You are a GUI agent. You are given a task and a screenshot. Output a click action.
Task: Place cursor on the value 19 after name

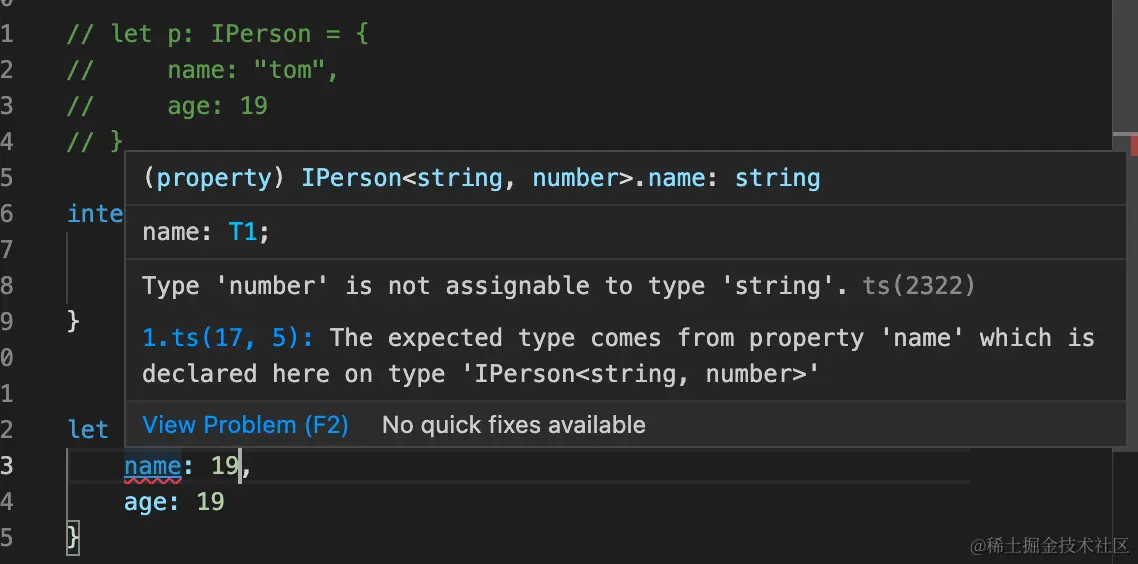point(224,466)
